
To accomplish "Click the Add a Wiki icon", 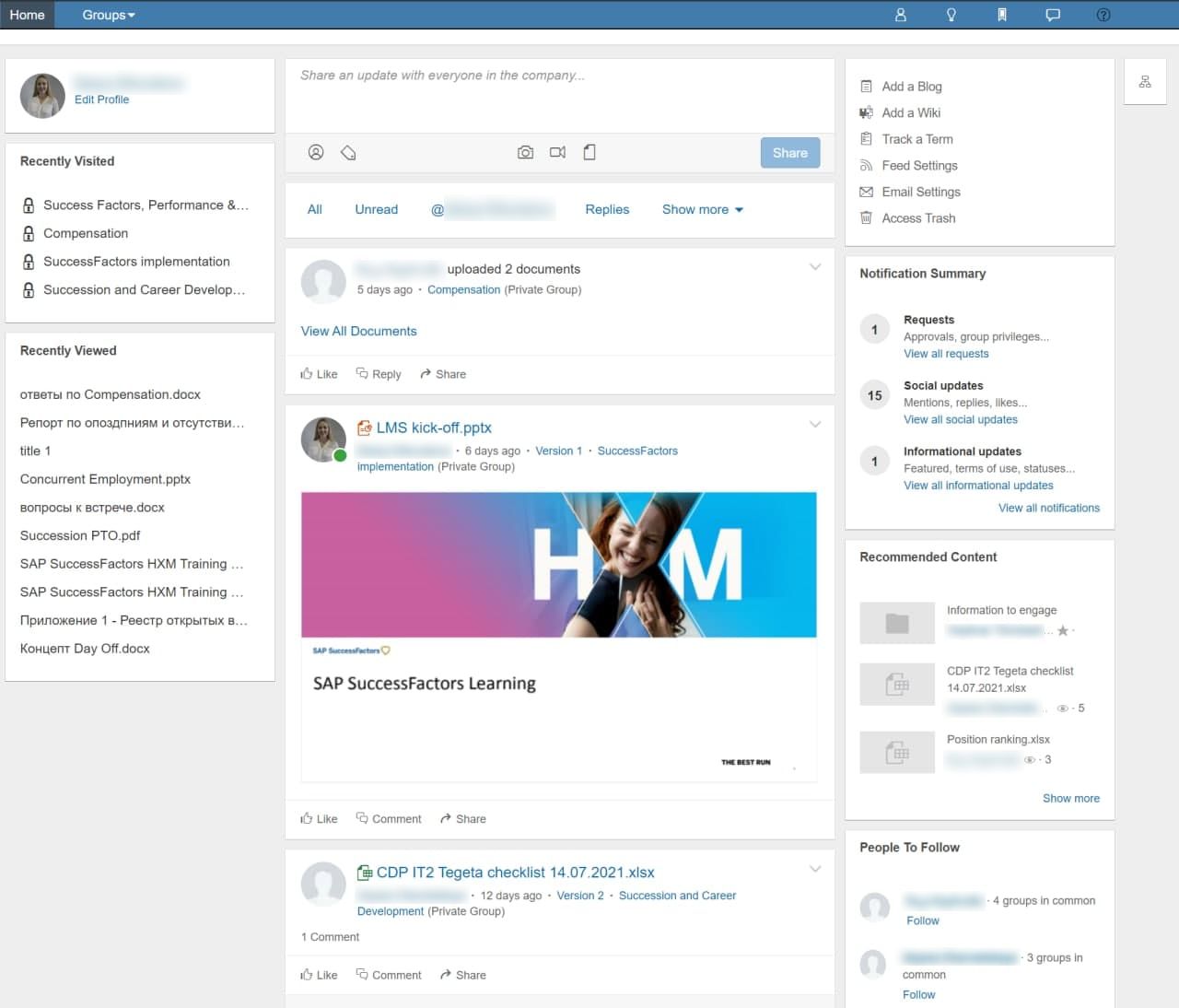I will [866, 112].
